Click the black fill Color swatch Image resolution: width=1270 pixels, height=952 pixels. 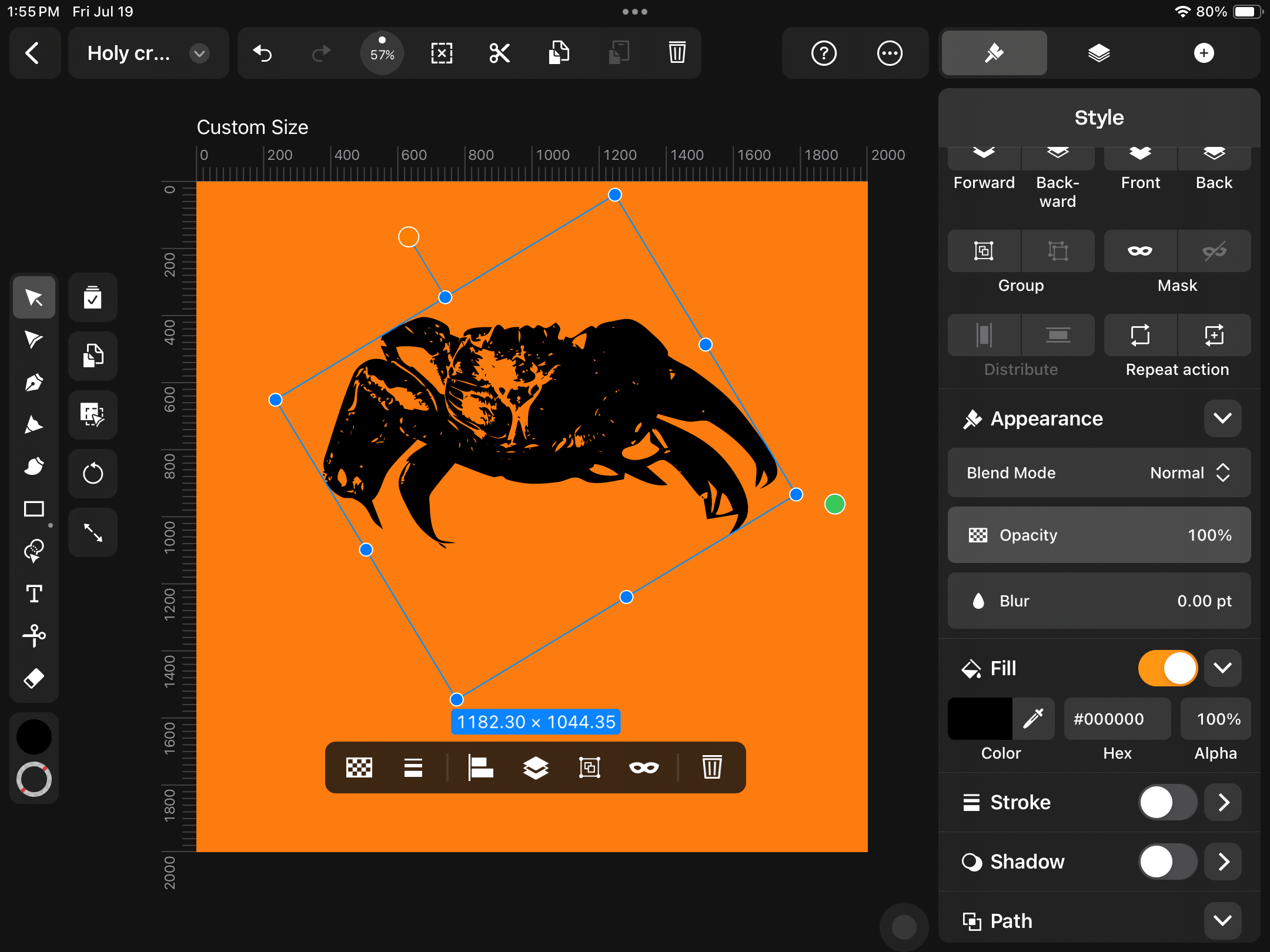pyautogui.click(x=980, y=719)
